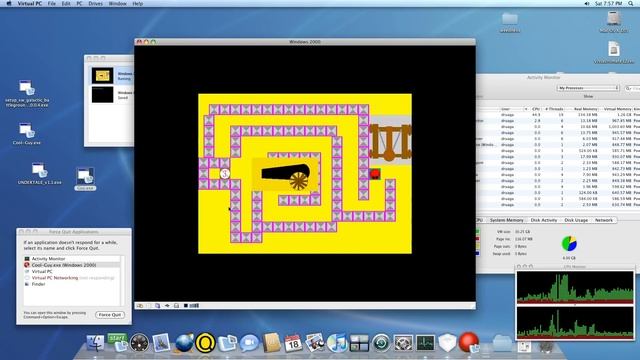
Task: Click the disk icon in Windows 2000 window status bar
Action: pos(157,305)
